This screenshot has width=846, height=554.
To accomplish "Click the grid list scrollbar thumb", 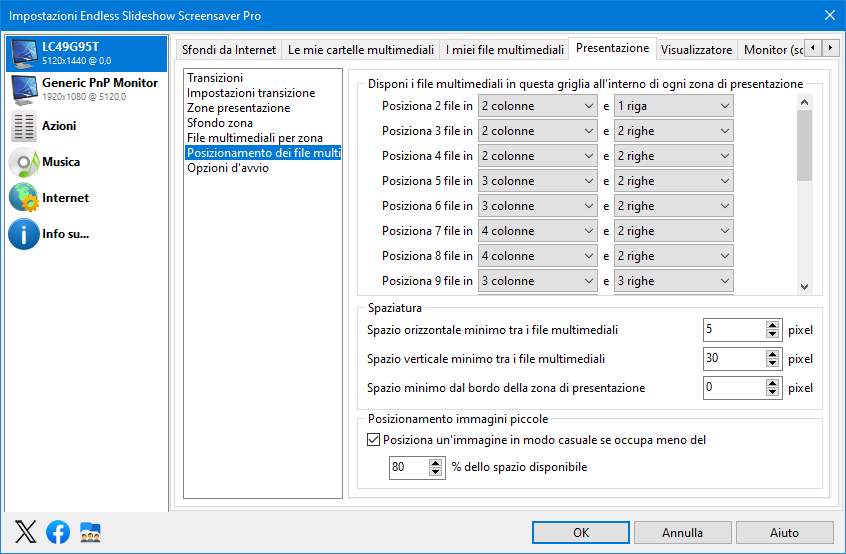I will click(804, 146).
